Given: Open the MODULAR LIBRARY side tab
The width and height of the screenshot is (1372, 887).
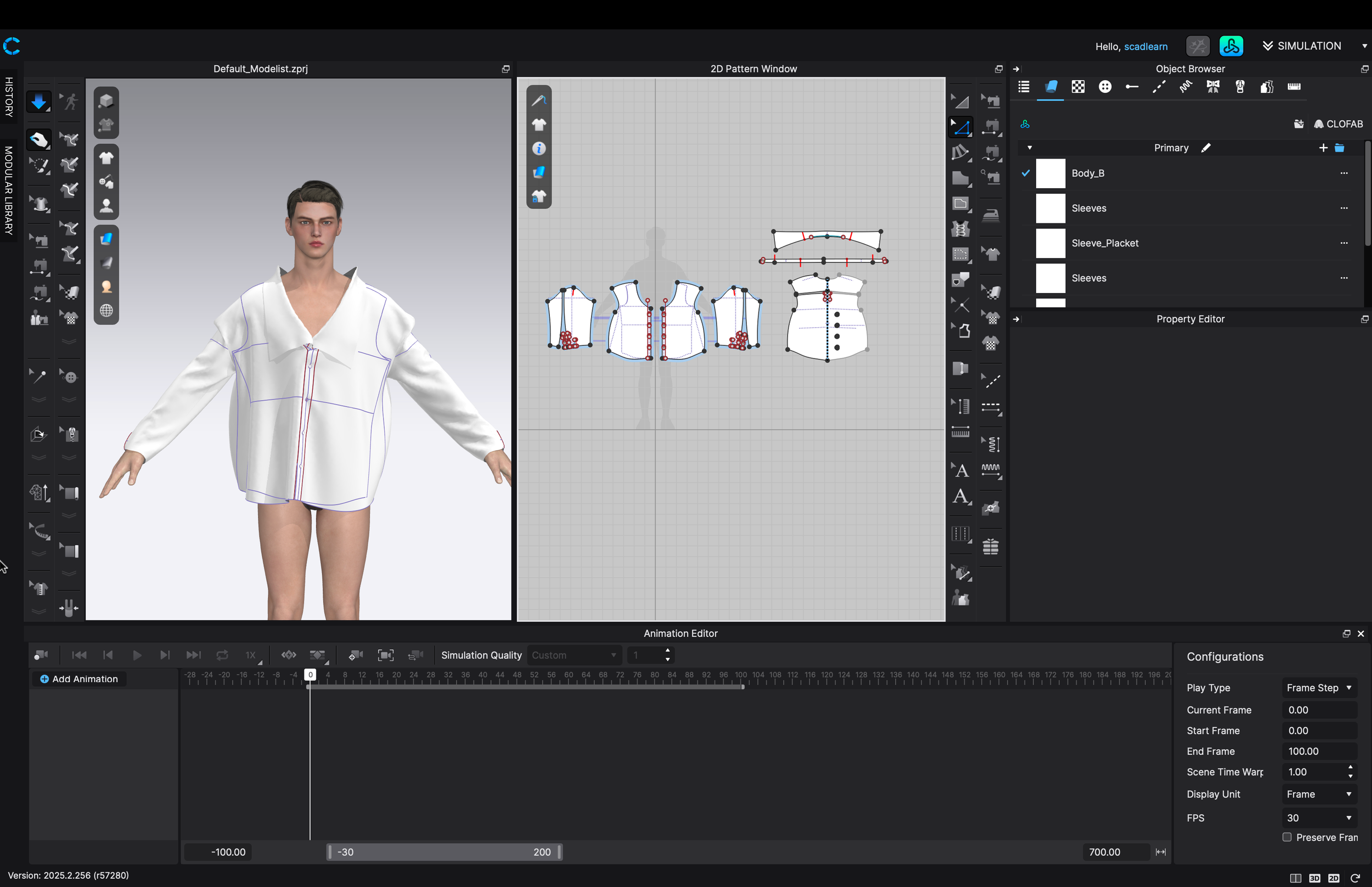Looking at the screenshot, I should point(9,190).
